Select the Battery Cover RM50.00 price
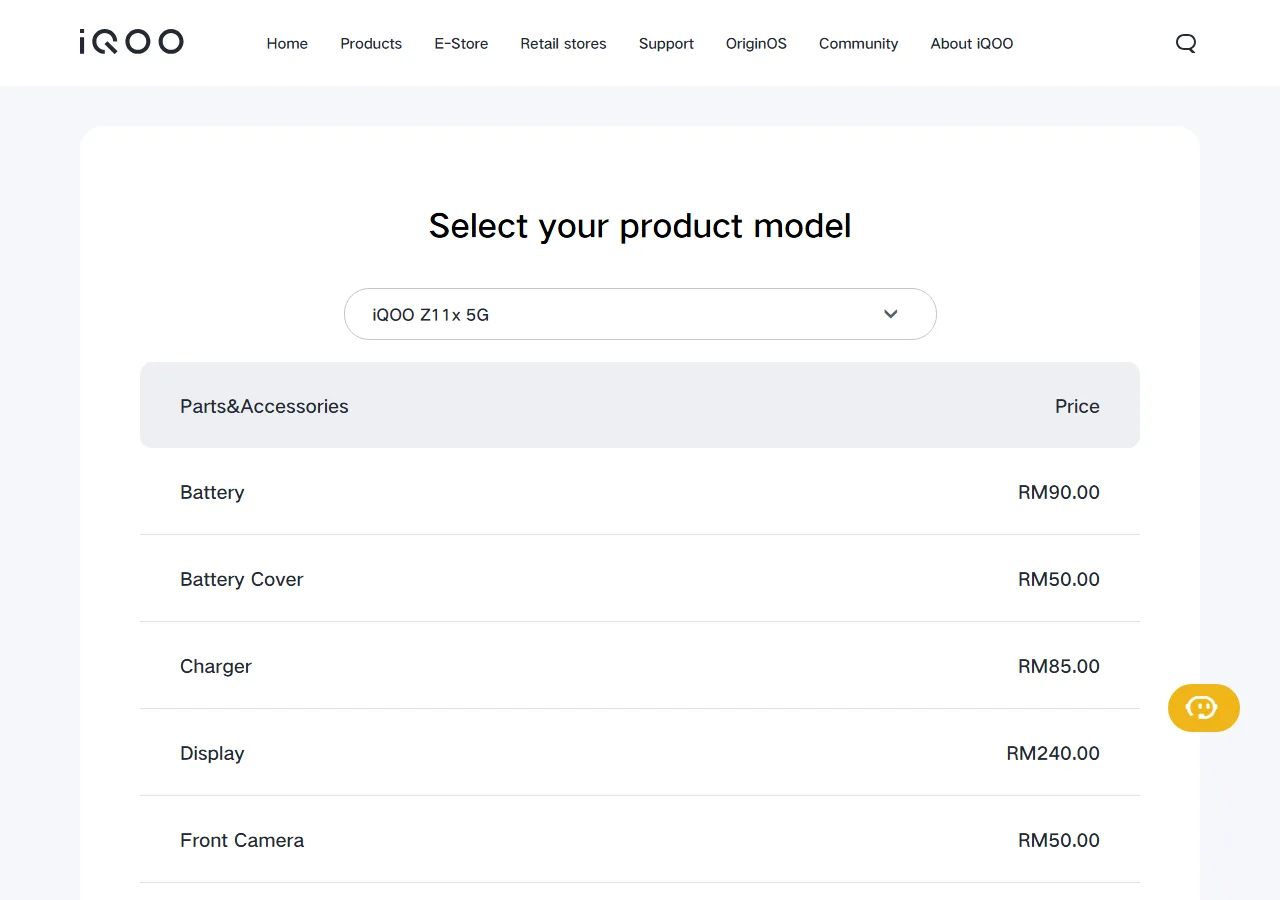Image resolution: width=1280 pixels, height=900 pixels. click(1059, 579)
